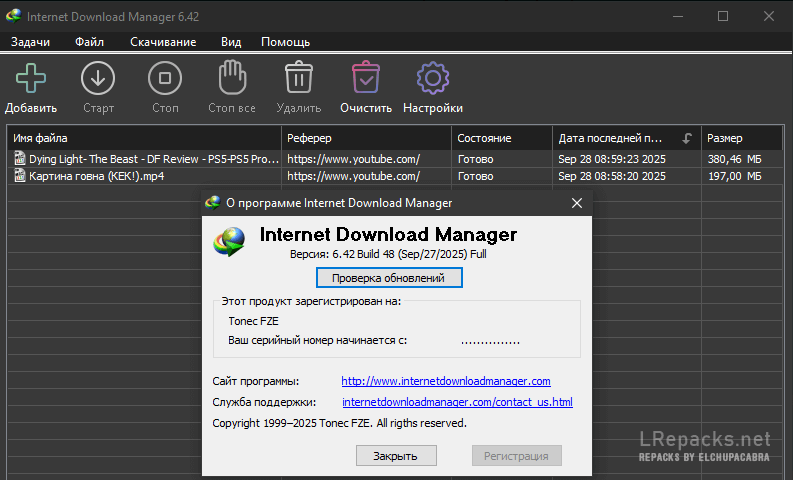Open the Помощь menu
The image size is (793, 480).
pos(285,42)
